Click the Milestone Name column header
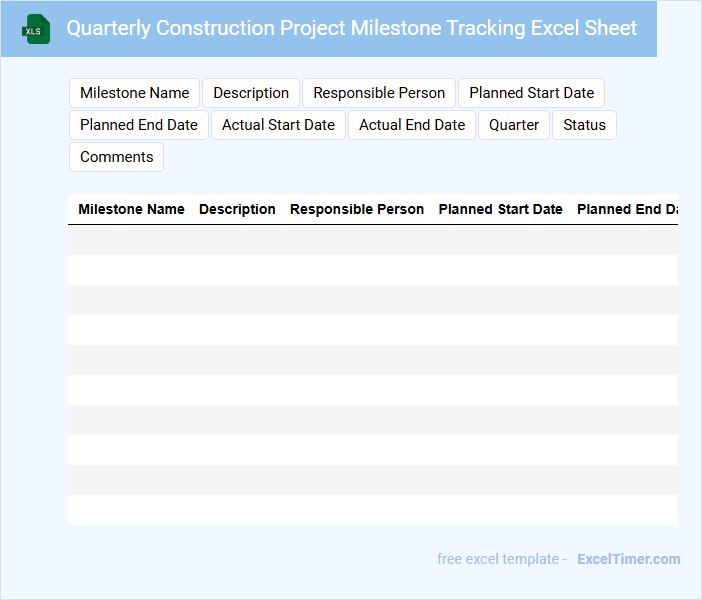702x600 pixels. pyautogui.click(x=131, y=209)
